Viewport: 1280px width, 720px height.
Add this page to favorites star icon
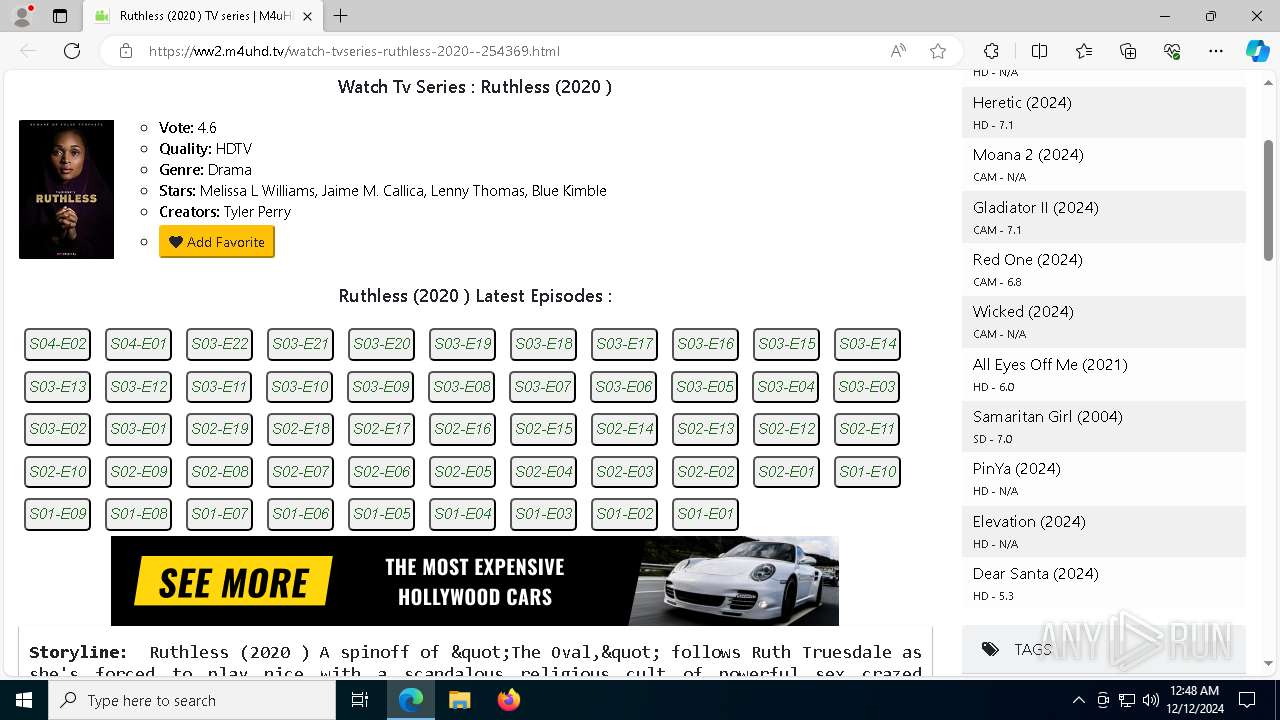tap(938, 51)
